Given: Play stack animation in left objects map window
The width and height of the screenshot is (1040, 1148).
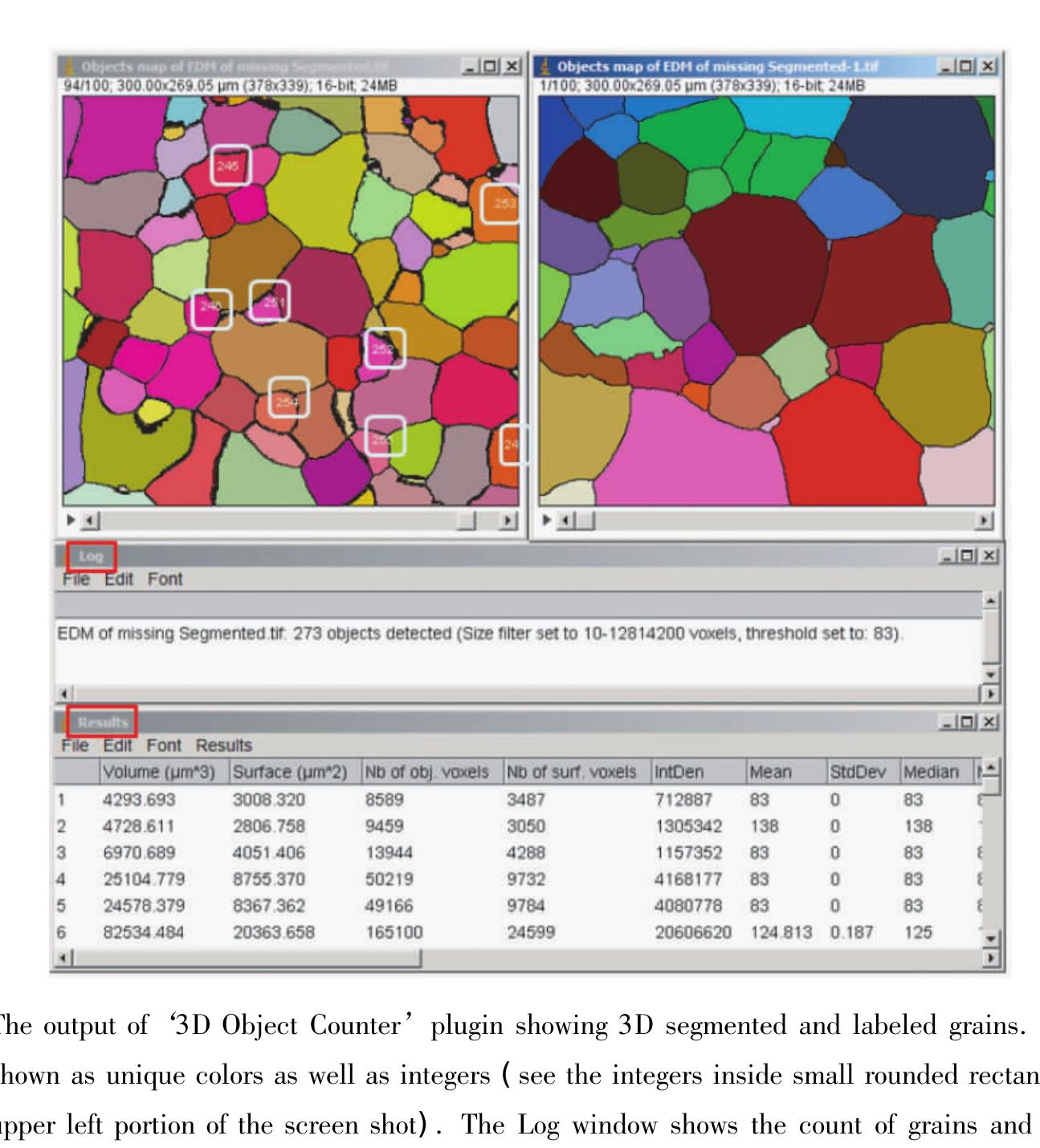Looking at the screenshot, I should pyautogui.click(x=71, y=520).
